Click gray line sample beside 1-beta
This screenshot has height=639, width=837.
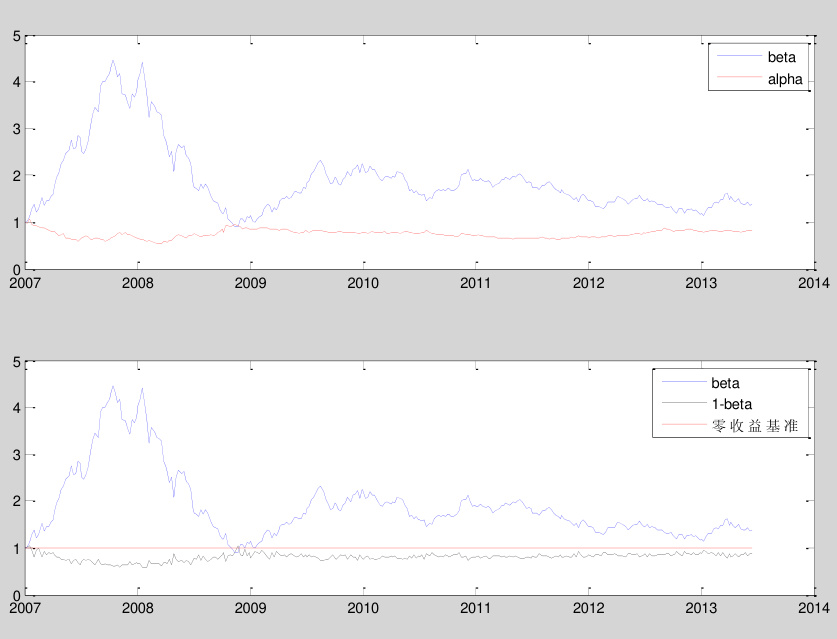(x=681, y=404)
